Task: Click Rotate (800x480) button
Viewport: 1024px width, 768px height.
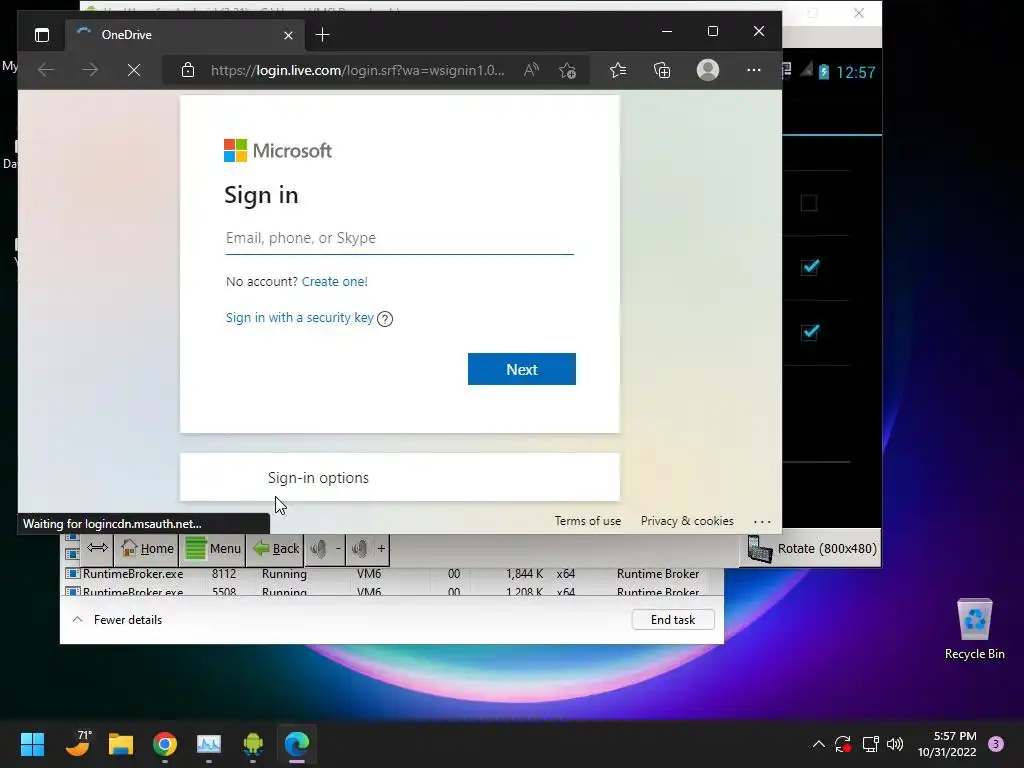Action: coord(811,549)
